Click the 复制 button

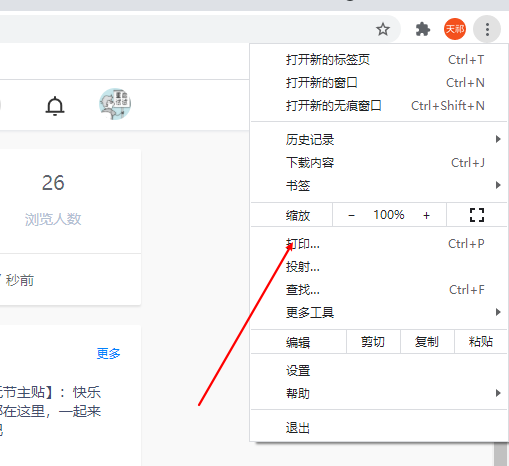pyautogui.click(x=427, y=342)
